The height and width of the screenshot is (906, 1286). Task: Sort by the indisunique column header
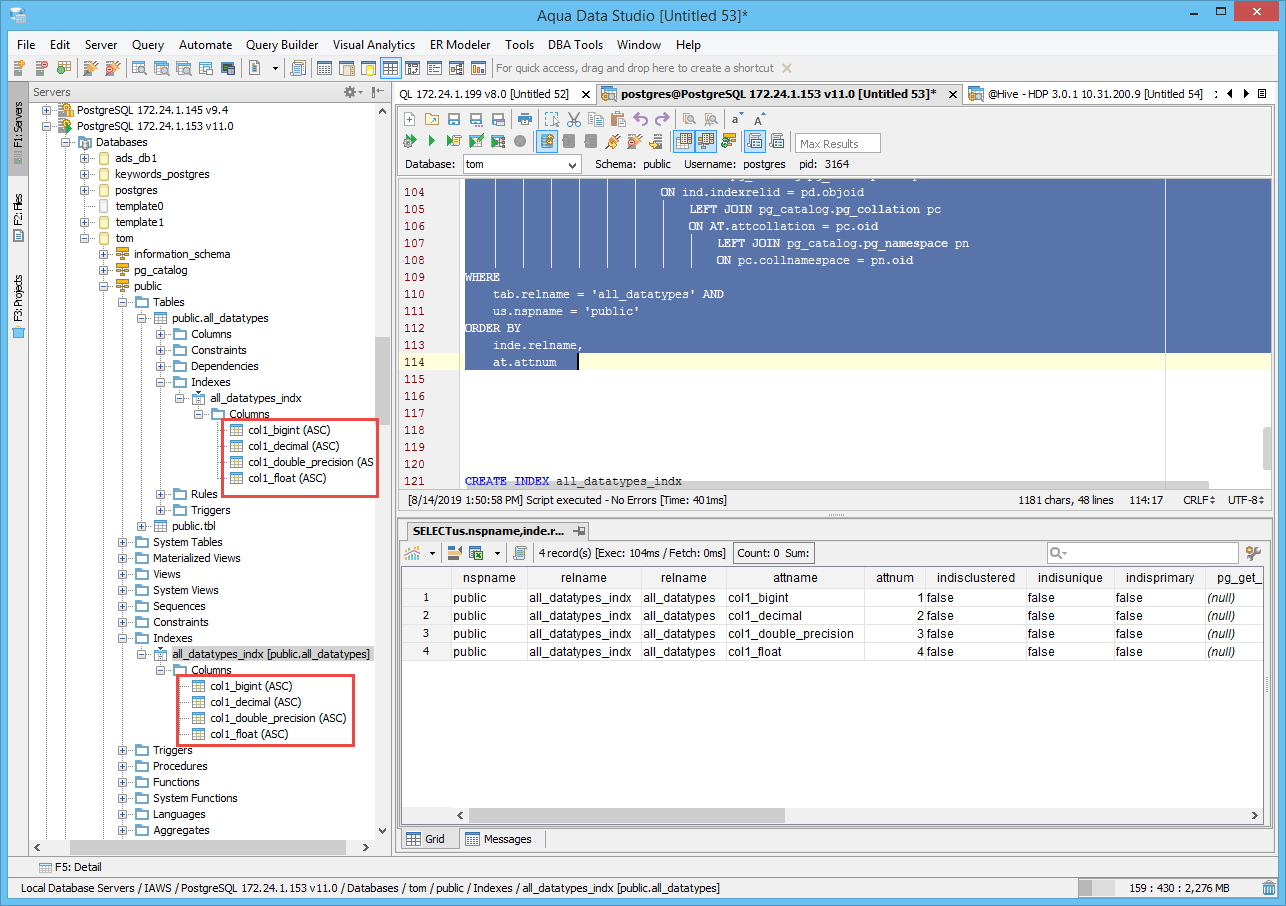pyautogui.click(x=1070, y=578)
